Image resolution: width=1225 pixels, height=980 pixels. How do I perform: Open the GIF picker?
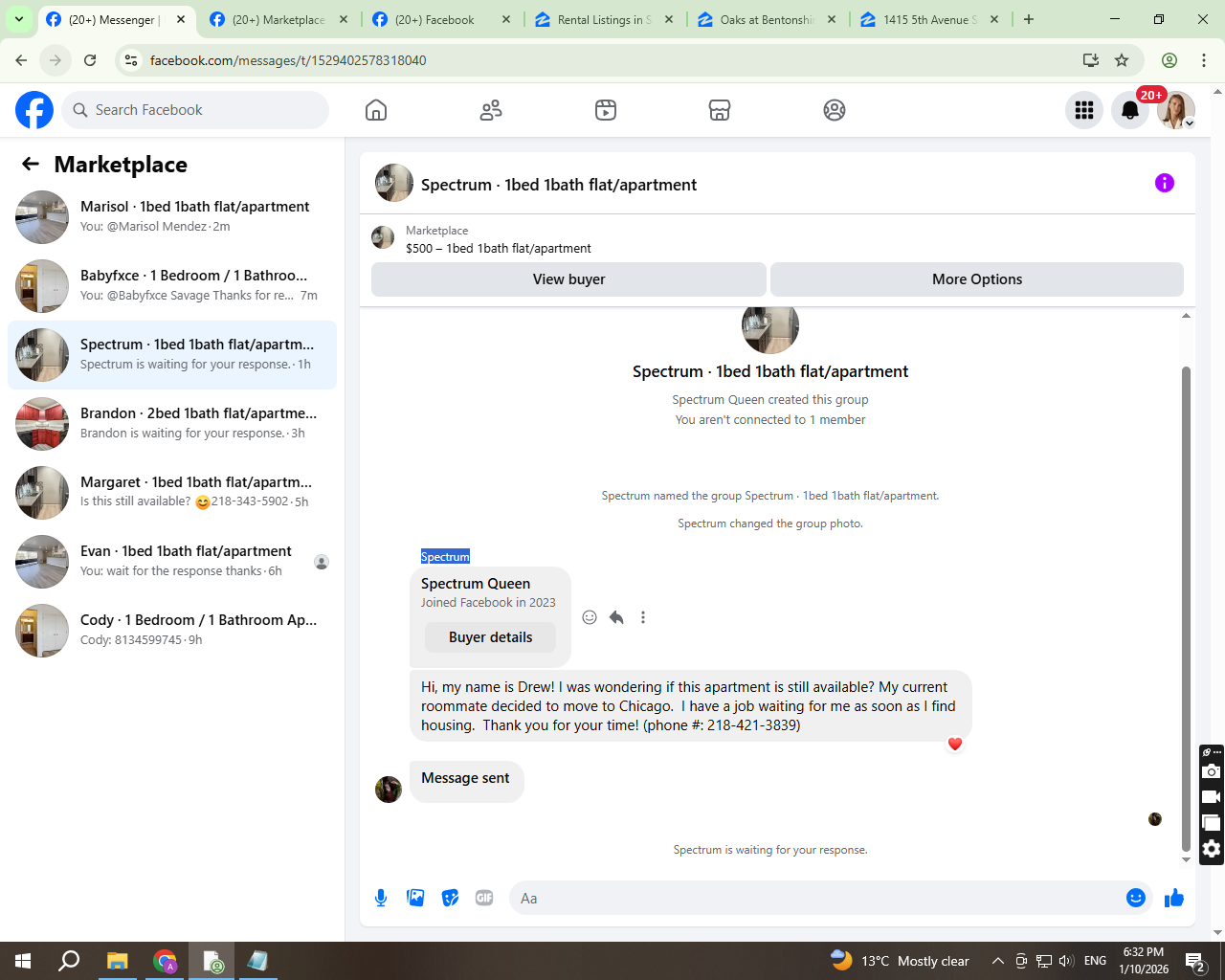(x=484, y=898)
